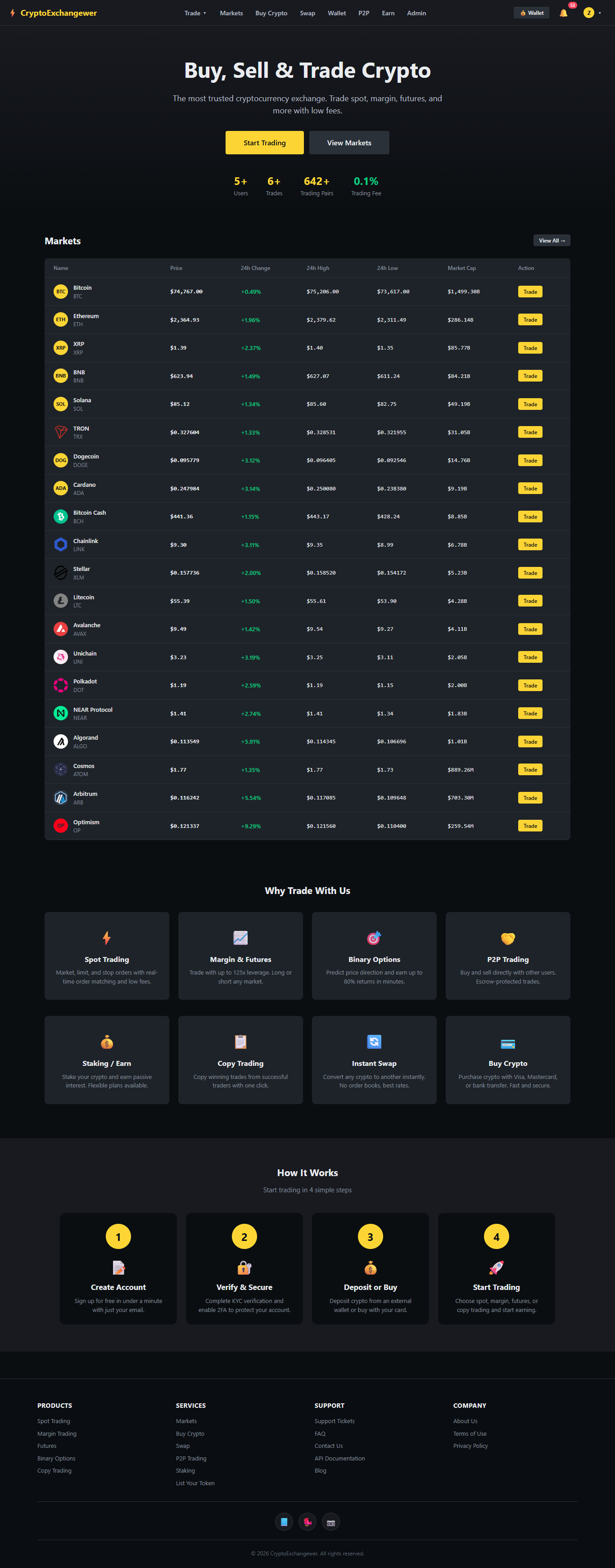Click the CryptoExchangewer lightning logo
Viewport: 615px width, 1568px height.
pyautogui.click(x=13, y=13)
